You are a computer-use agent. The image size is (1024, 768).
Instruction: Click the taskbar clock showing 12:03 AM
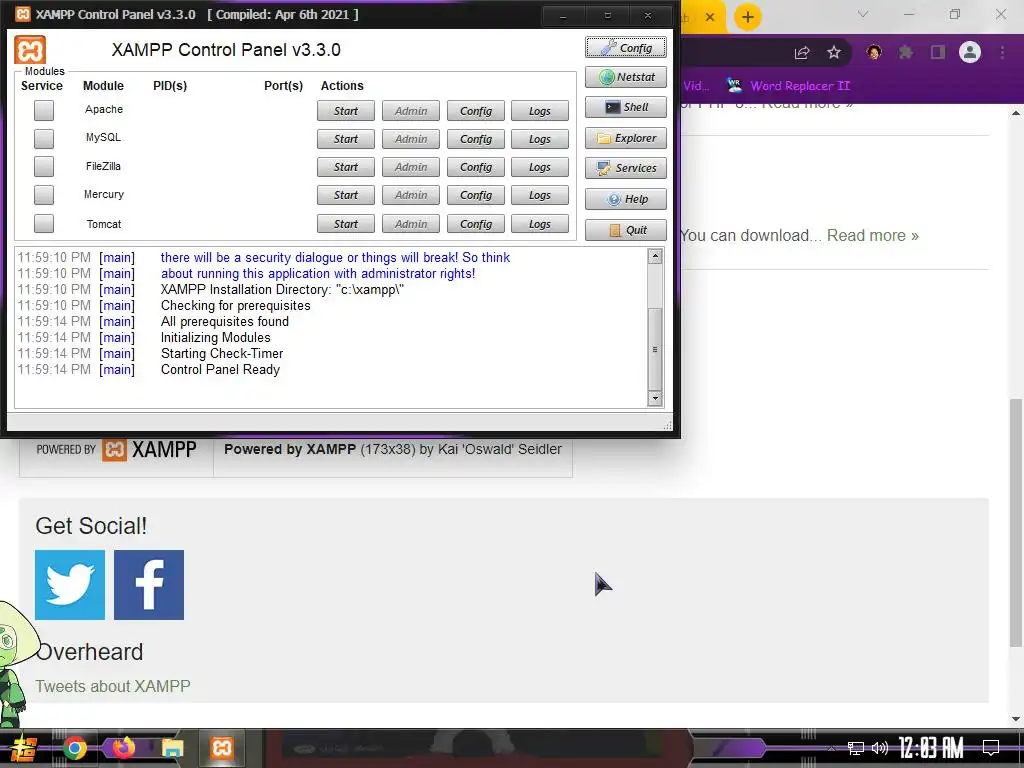point(931,748)
